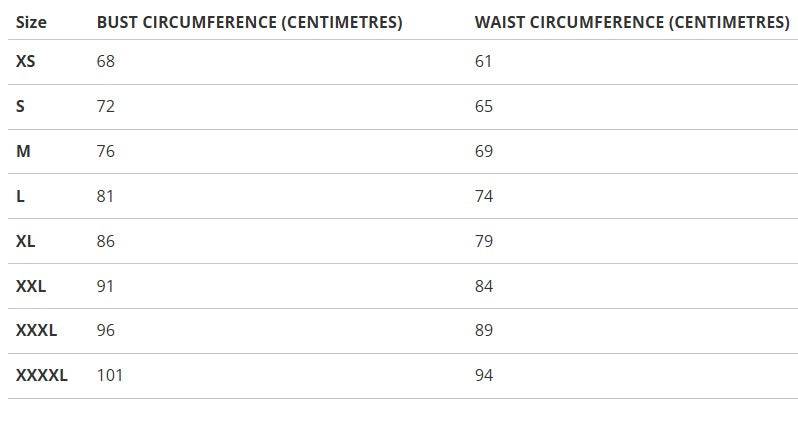Select the XXXL size label
Viewport: 798px width, 437px height.
(x=37, y=331)
